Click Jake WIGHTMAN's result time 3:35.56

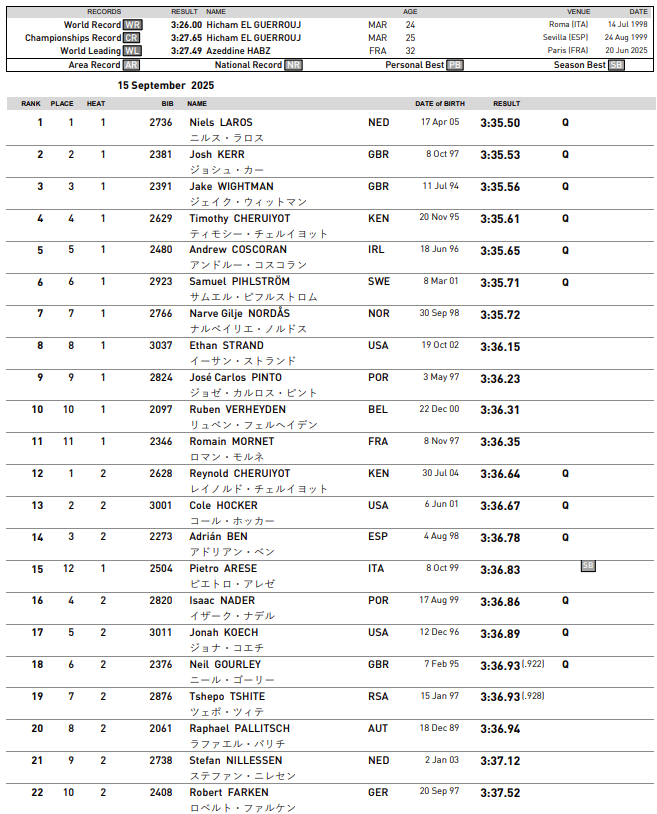(500, 187)
